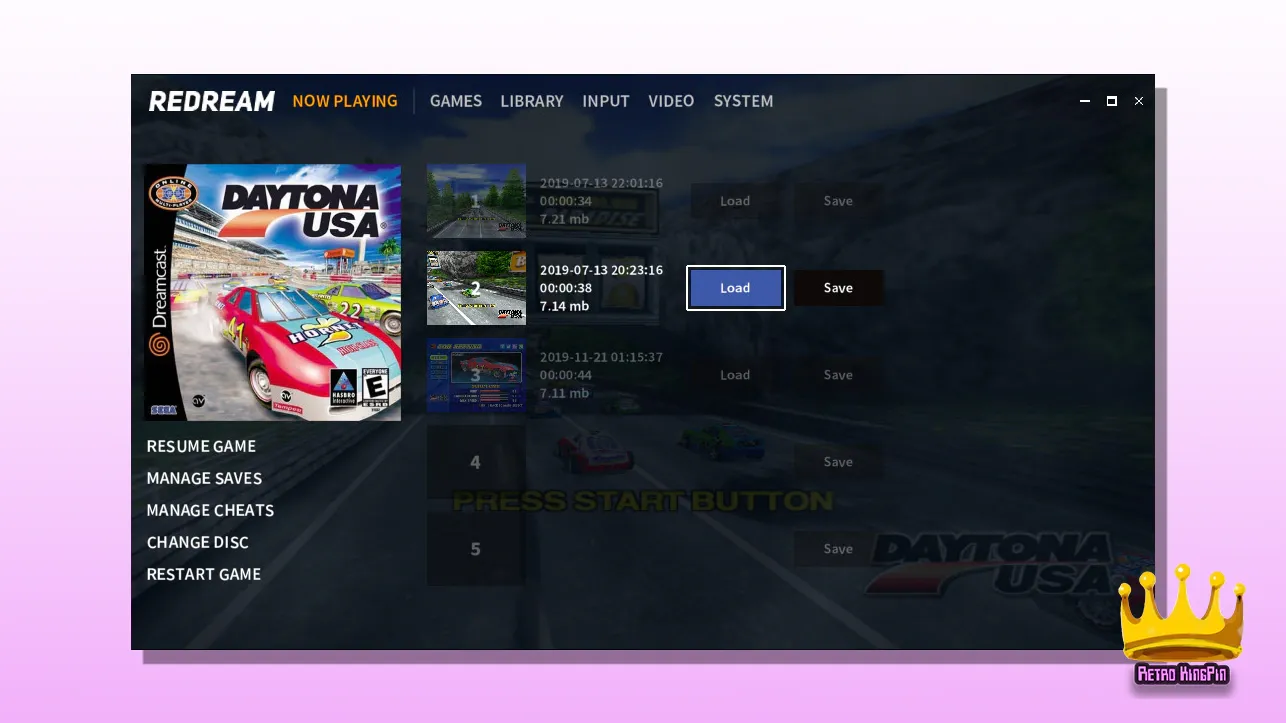The image size is (1286, 723).
Task: Choose CHANGE DISC
Action: coord(197,542)
